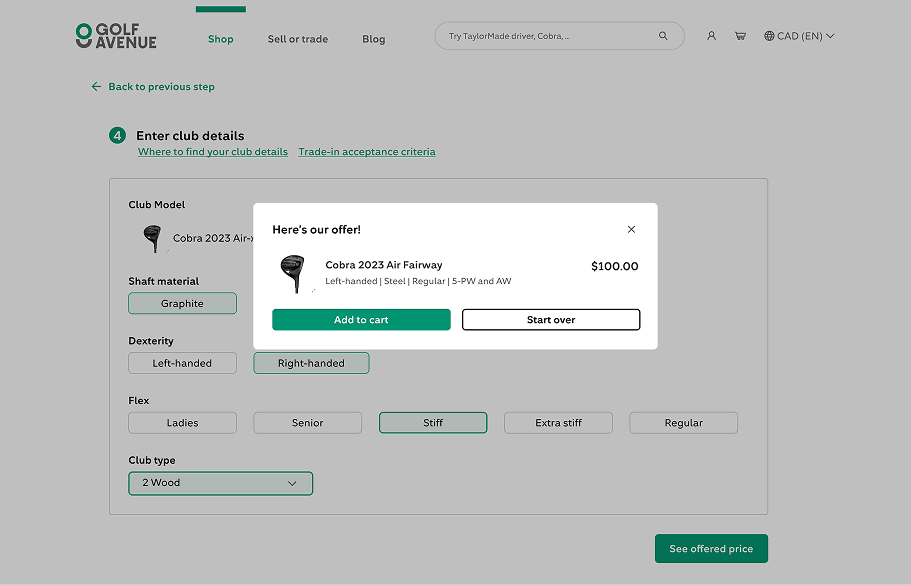911x585 pixels.
Task: Open the user account icon
Action: (x=711, y=36)
